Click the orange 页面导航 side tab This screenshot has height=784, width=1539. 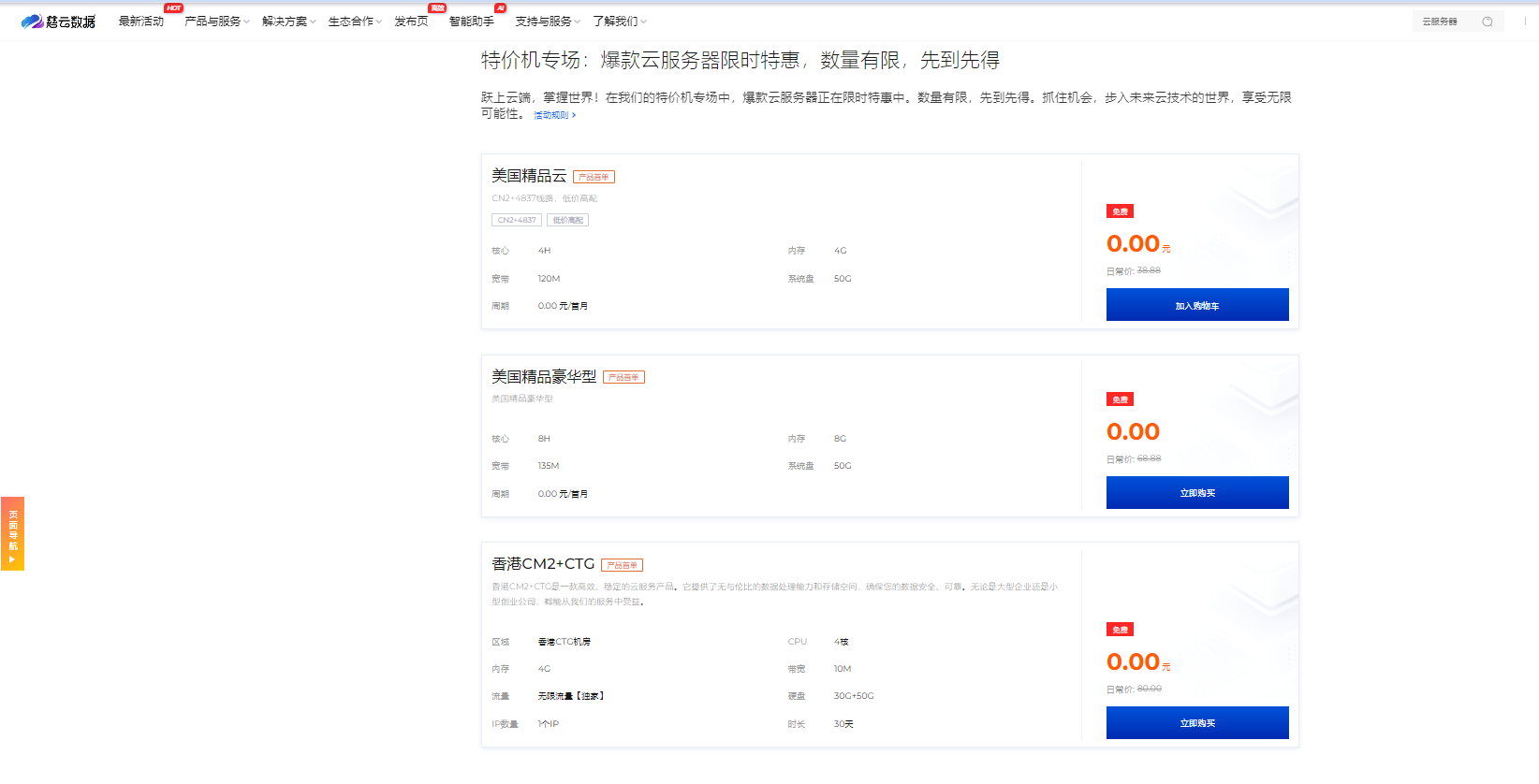pos(12,533)
